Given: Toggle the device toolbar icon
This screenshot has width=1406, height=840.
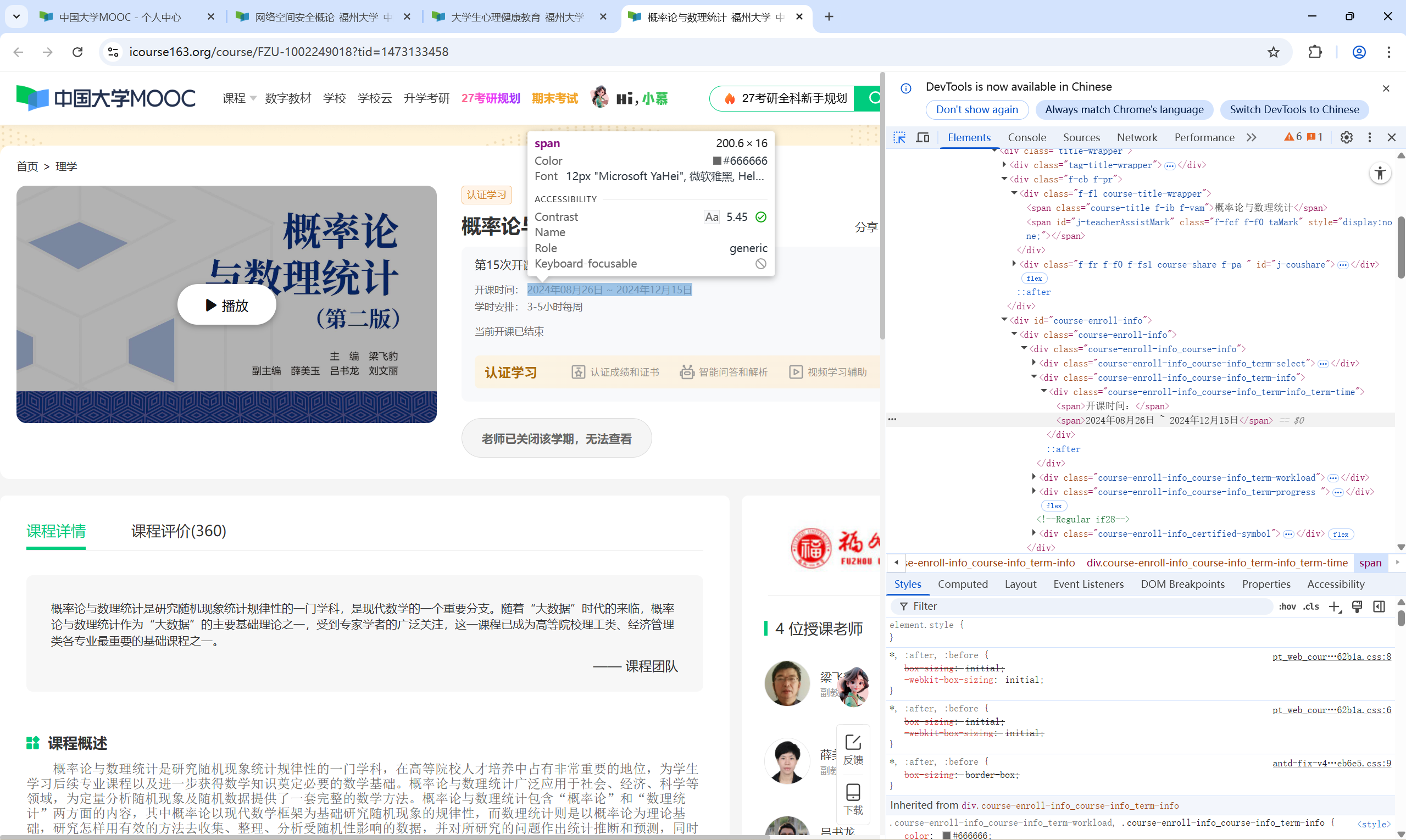Looking at the screenshot, I should coord(922,137).
